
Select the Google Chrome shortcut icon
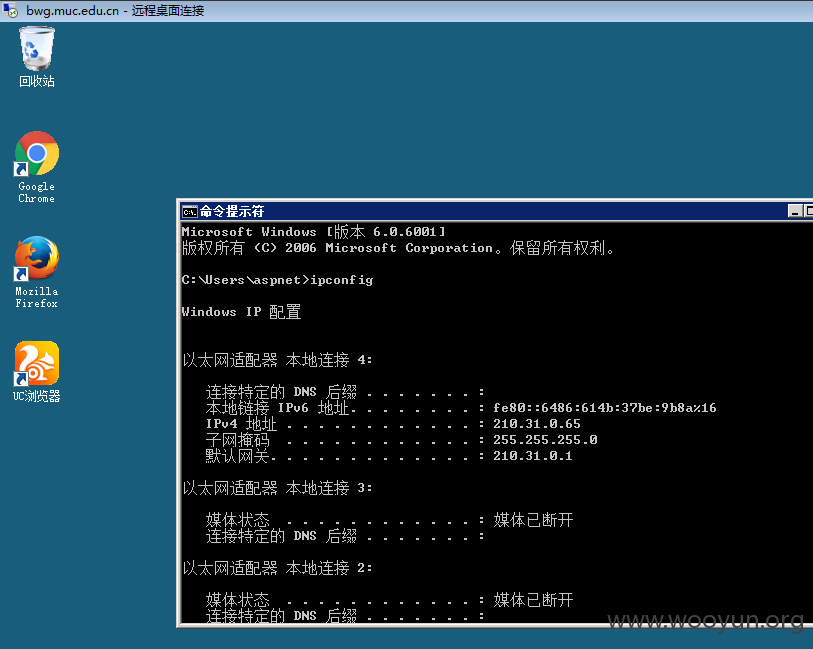tap(36, 153)
